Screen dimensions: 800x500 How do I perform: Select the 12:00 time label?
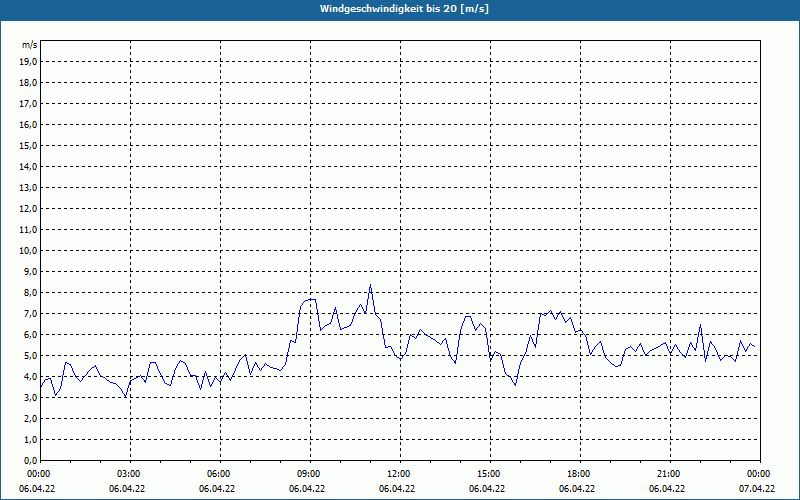(400, 474)
